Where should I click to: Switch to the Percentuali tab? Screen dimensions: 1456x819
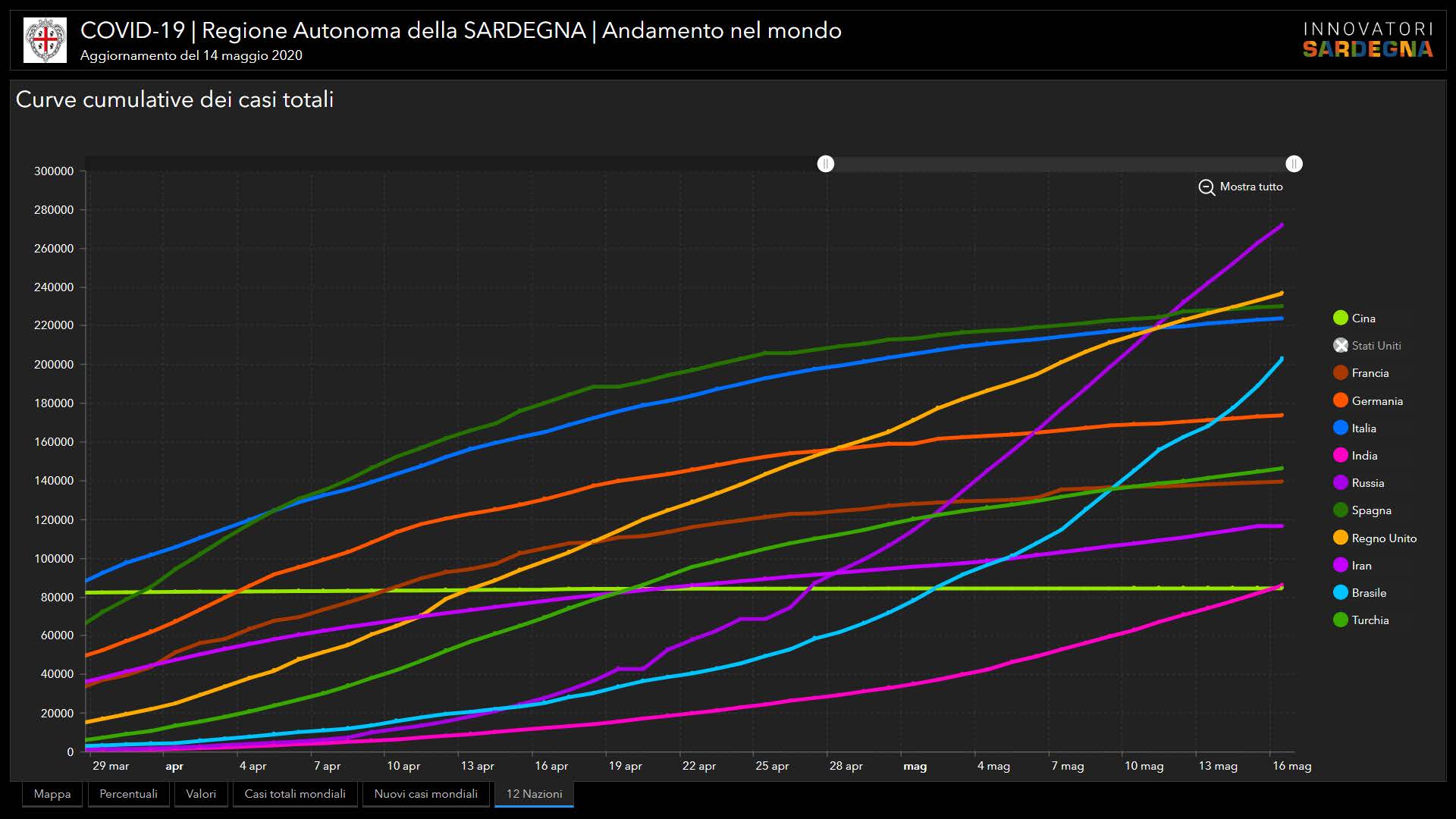click(x=128, y=794)
